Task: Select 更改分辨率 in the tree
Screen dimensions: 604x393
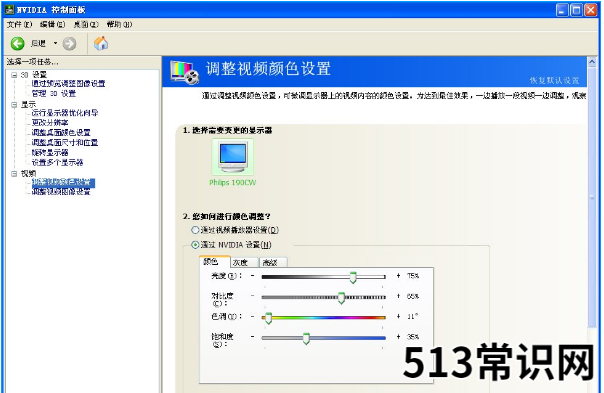Action: click(x=50, y=123)
